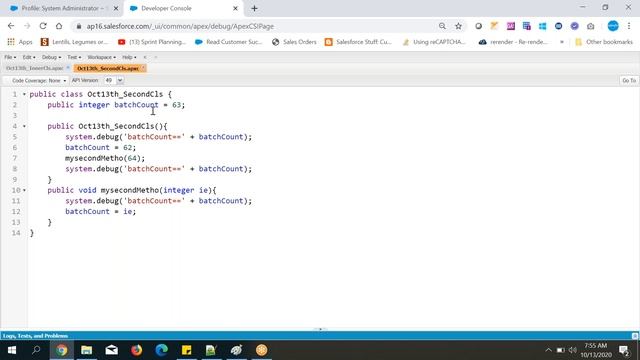Open the Other bookmarks folder

(604, 42)
